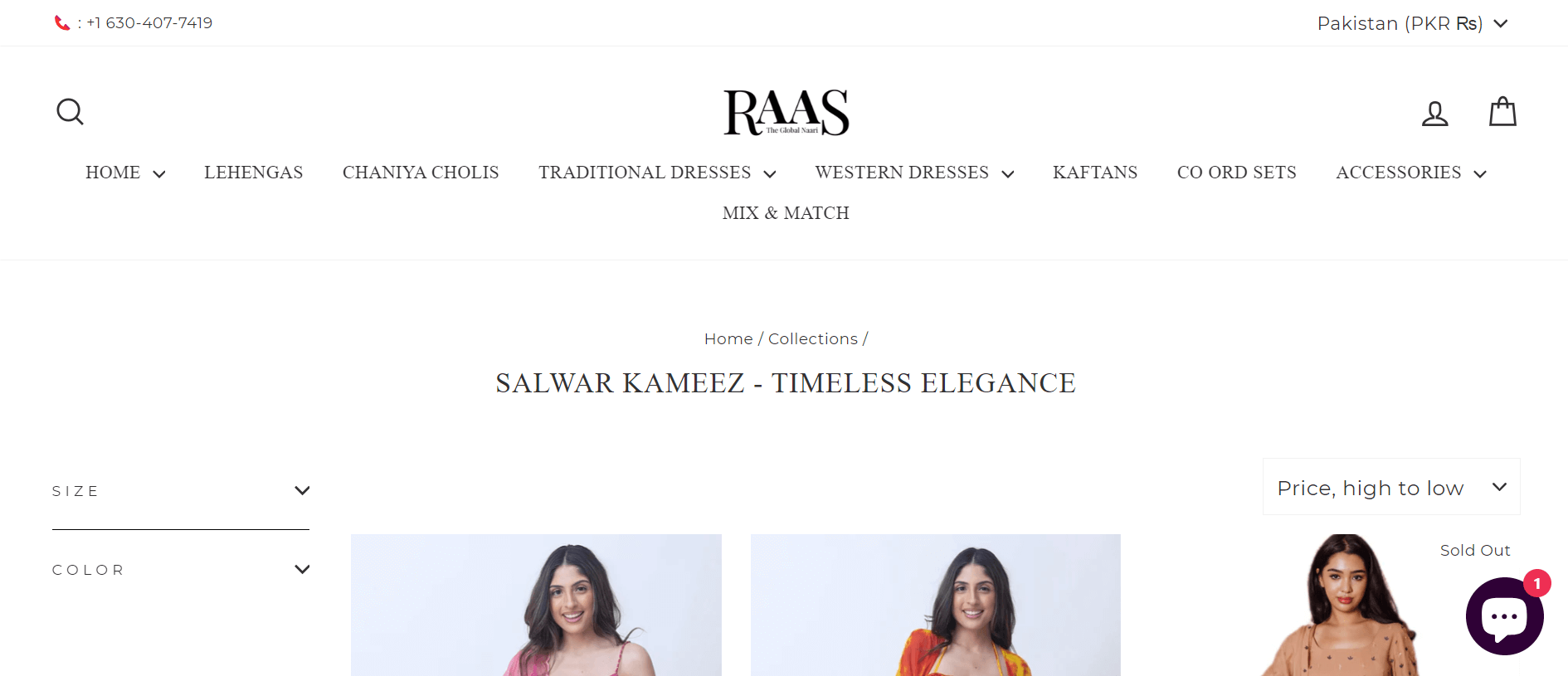Expand the Traditional Dresses menu
The height and width of the screenshot is (676, 1568).
coord(657,173)
